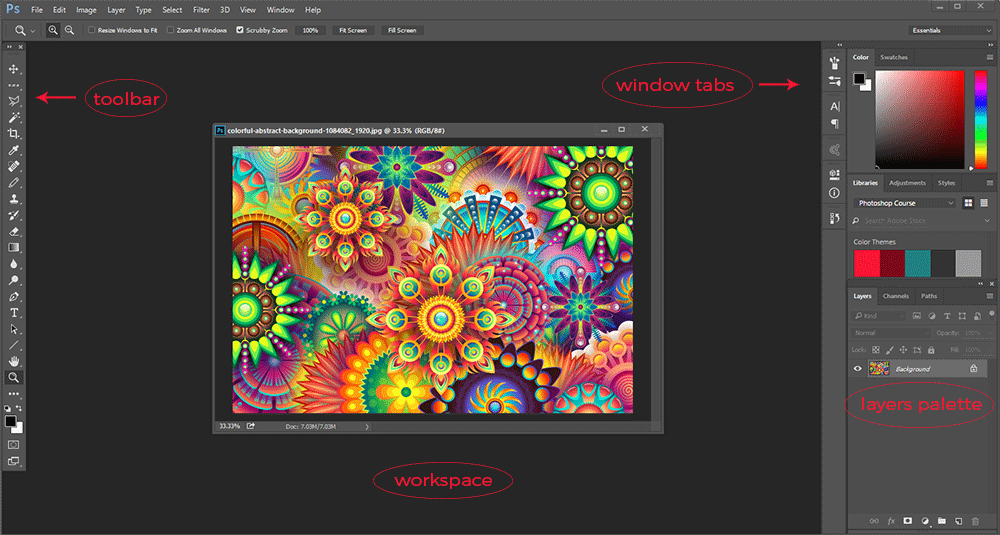The height and width of the screenshot is (535, 1000).
Task: Select the Eyedropper tool
Action: tap(13, 150)
